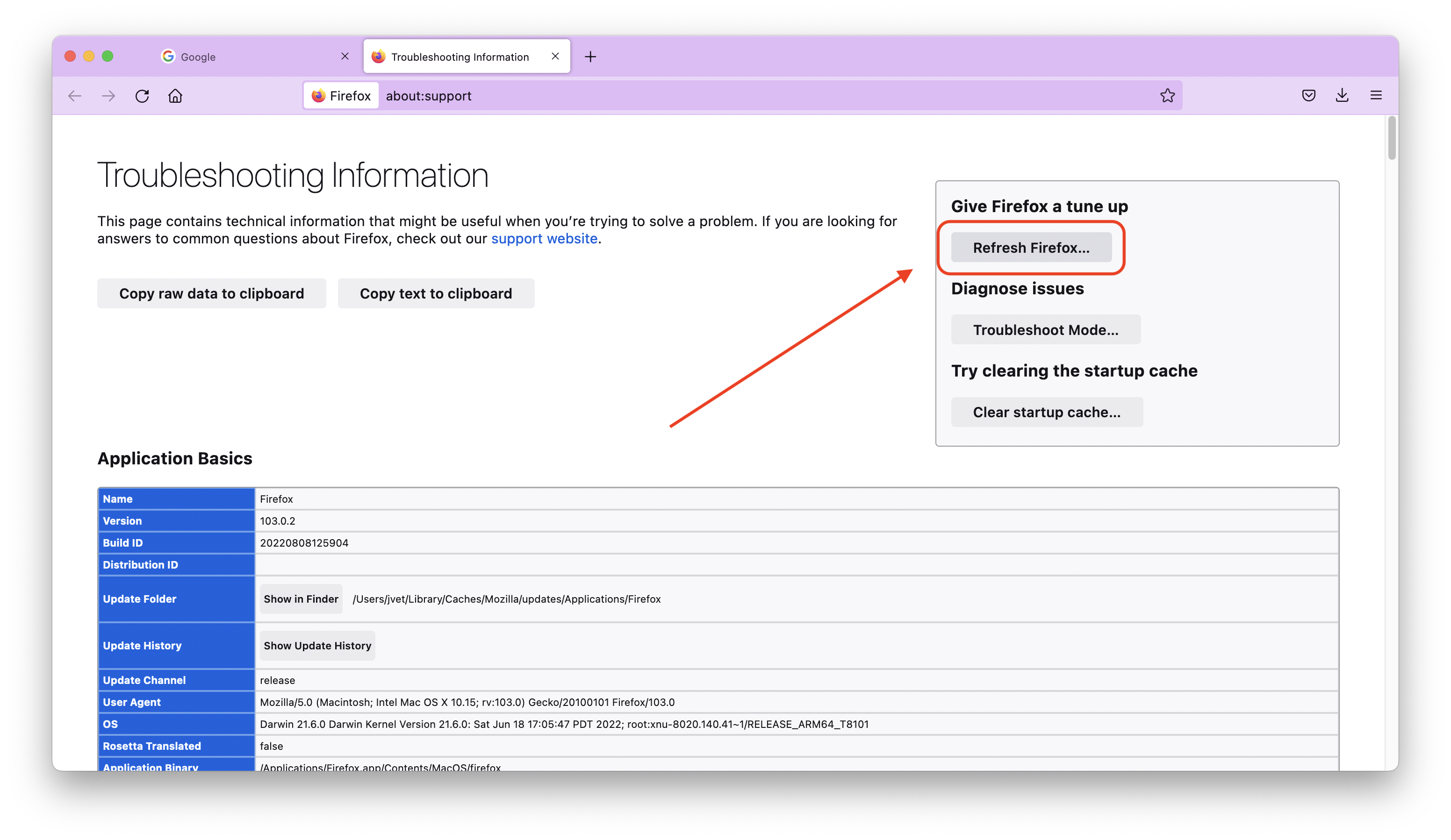Click the forward navigation arrow

(108, 95)
